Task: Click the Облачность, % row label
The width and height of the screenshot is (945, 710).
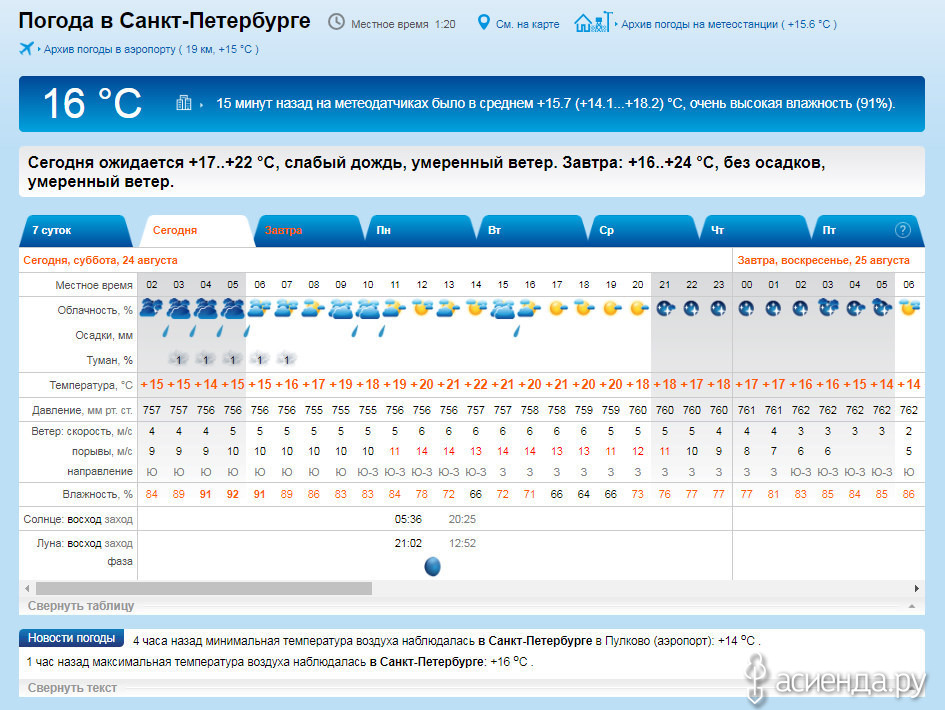Action: (95, 310)
